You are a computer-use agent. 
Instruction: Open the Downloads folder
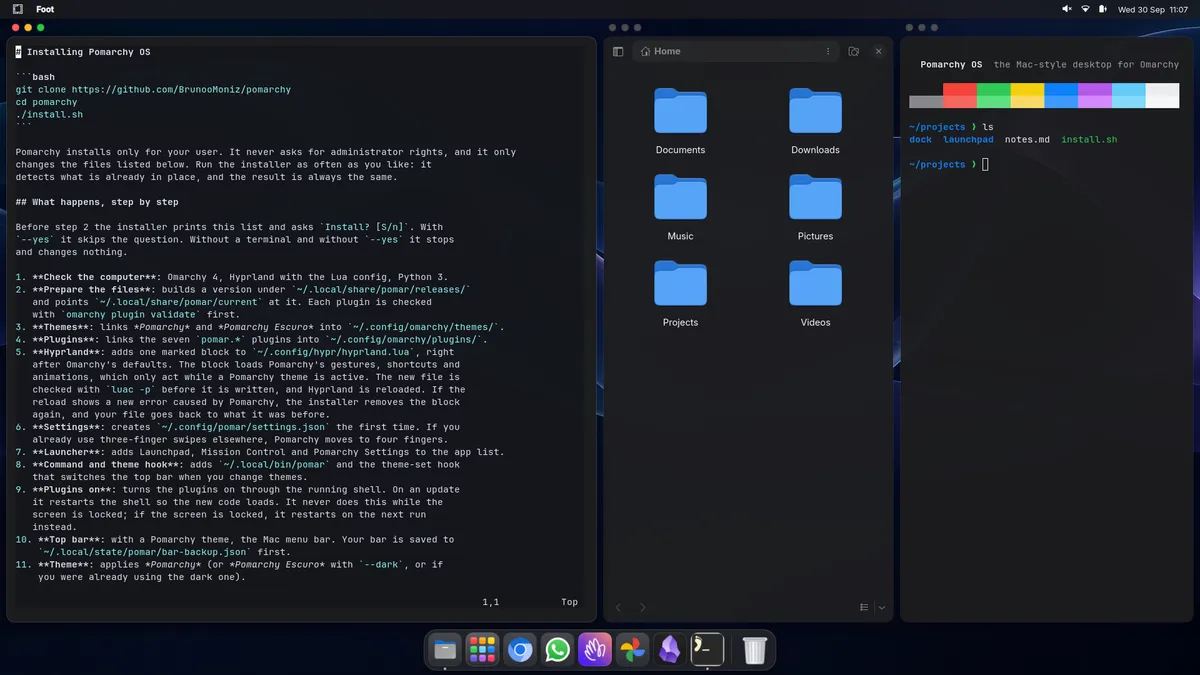pyautogui.click(x=815, y=122)
